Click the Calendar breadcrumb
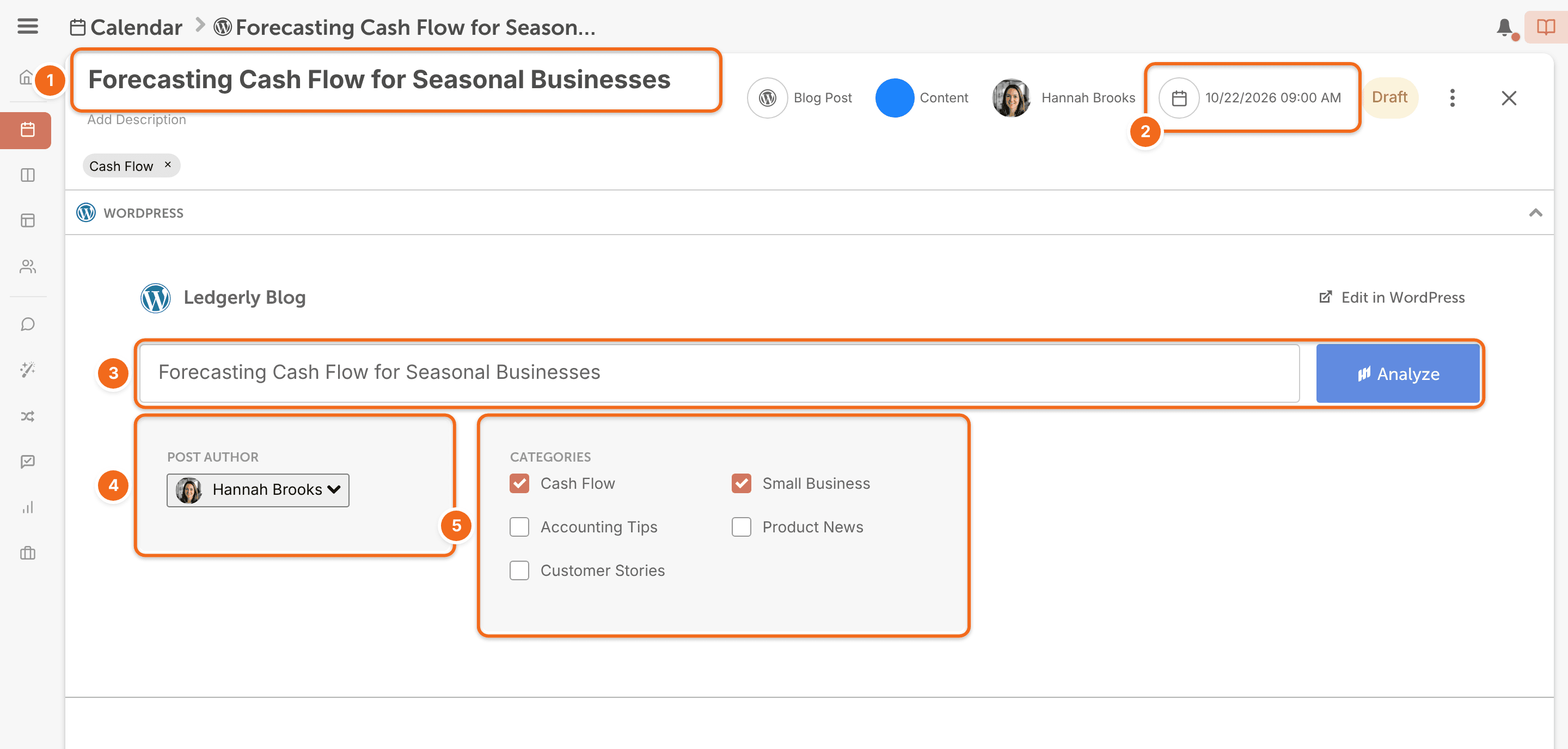The height and width of the screenshot is (749, 1568). pyautogui.click(x=126, y=27)
